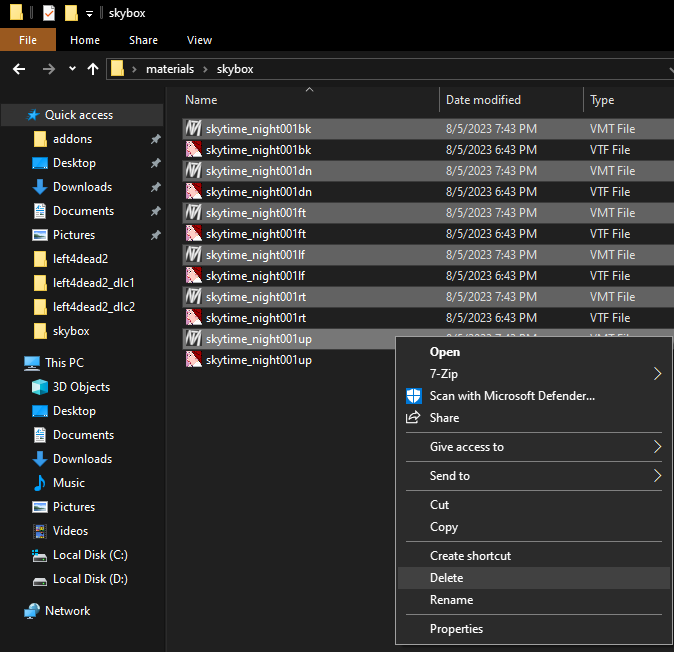
Task: Choose Delete in the context menu
Action: point(533,578)
